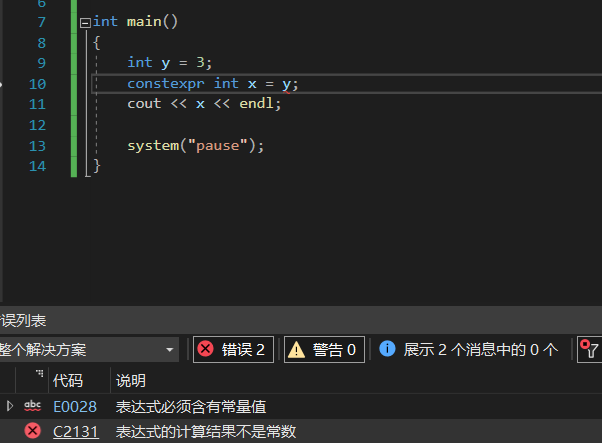Click the red error icon for C2131
Viewport: 602px width, 443px height.
pyautogui.click(x=33, y=431)
